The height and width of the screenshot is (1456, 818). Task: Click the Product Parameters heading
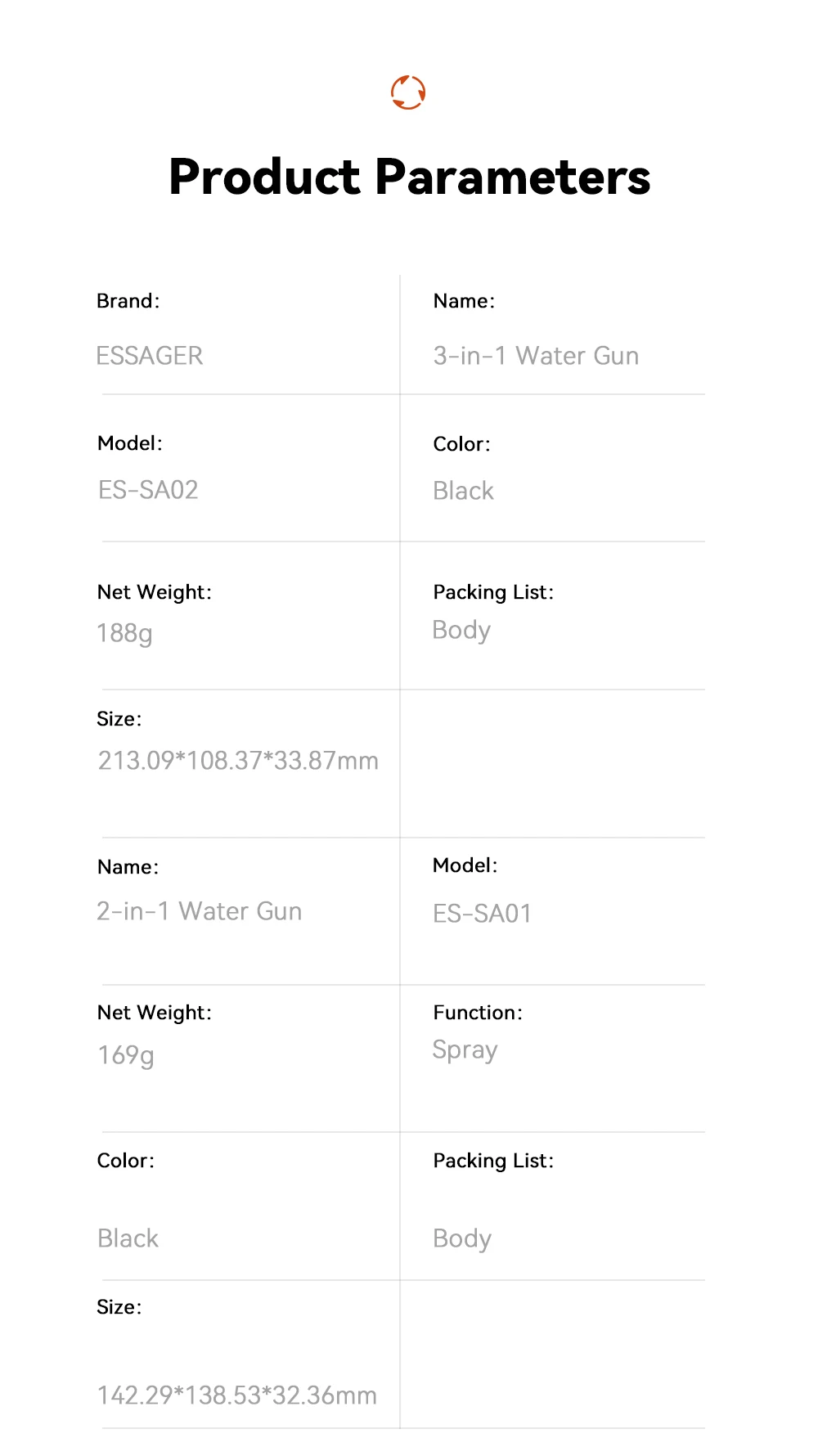point(409,177)
